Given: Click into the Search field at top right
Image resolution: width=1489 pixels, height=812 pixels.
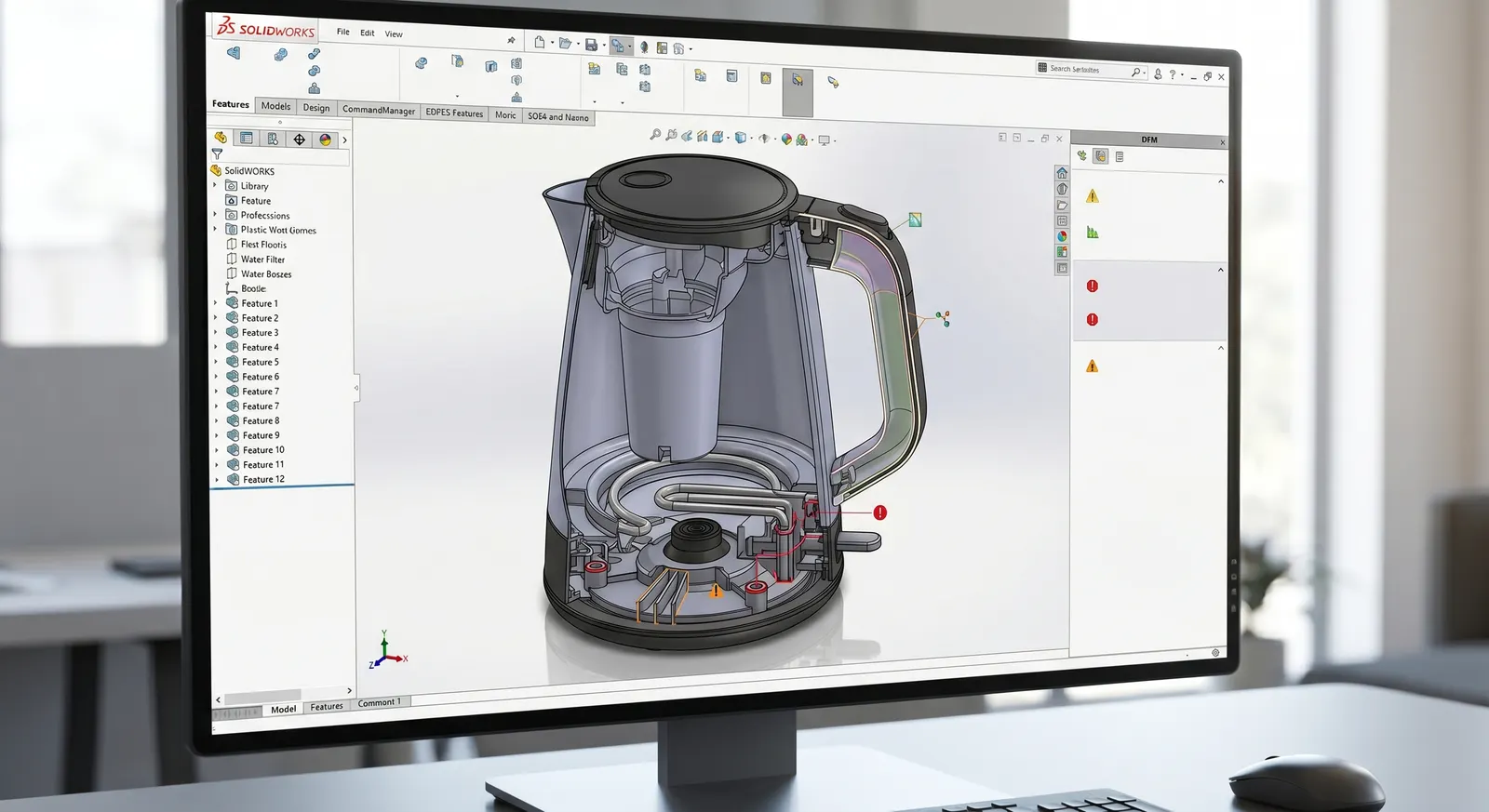Looking at the screenshot, I should (1090, 69).
